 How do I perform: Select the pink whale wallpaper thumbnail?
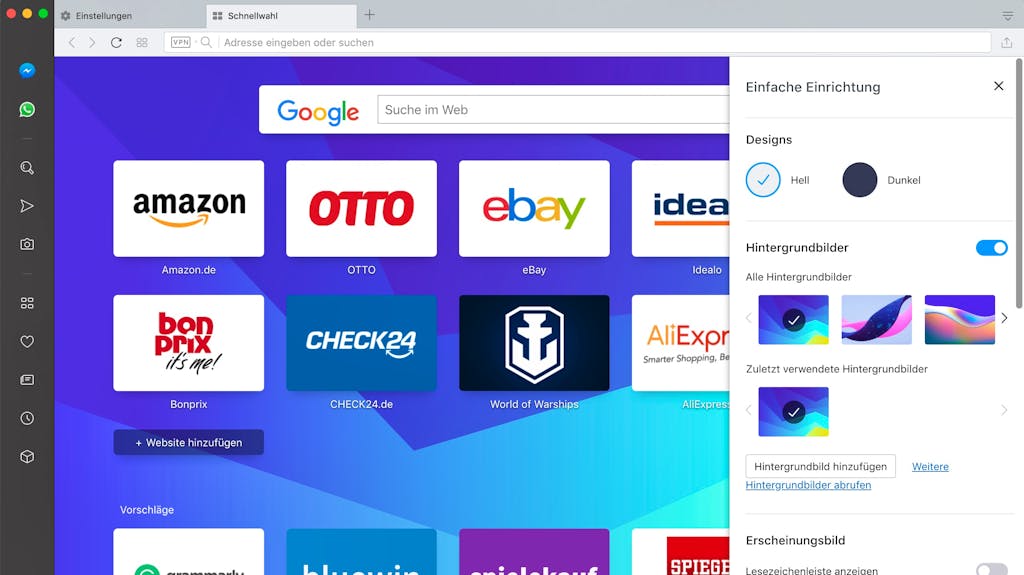tap(876, 320)
